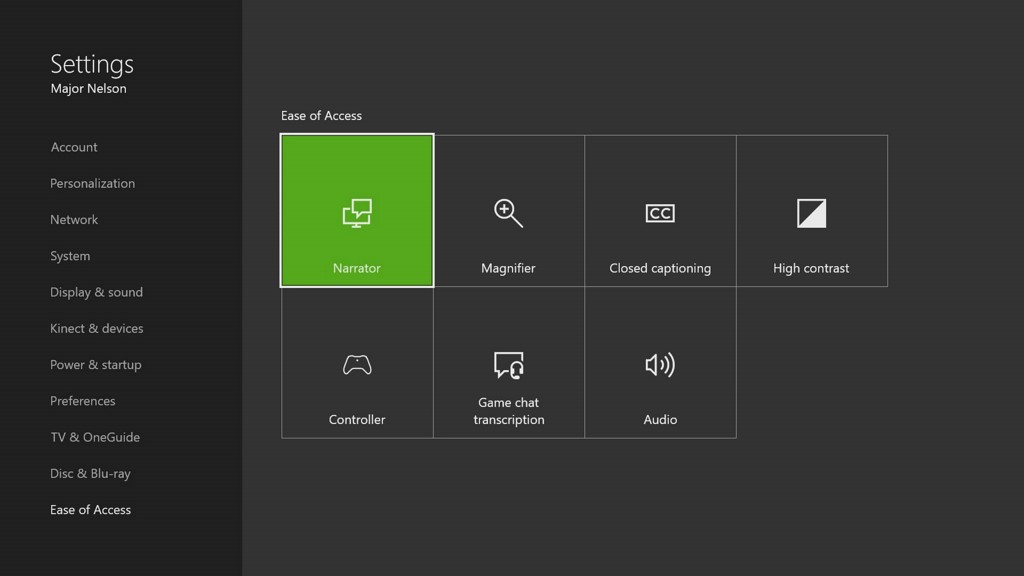Open the Account settings category

74,147
